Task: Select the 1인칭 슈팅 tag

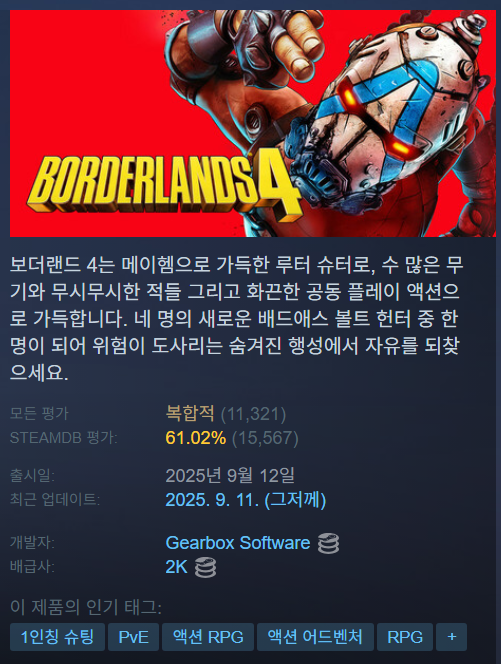Action: (x=57, y=636)
